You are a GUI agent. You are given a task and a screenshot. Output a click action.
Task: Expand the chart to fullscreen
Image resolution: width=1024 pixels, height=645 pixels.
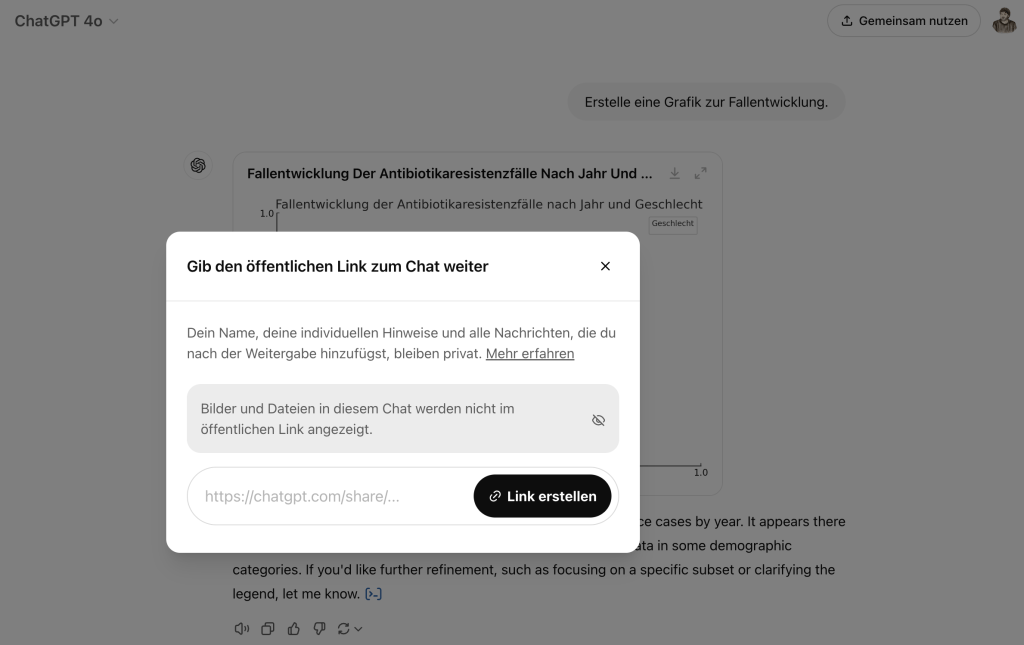tap(701, 173)
